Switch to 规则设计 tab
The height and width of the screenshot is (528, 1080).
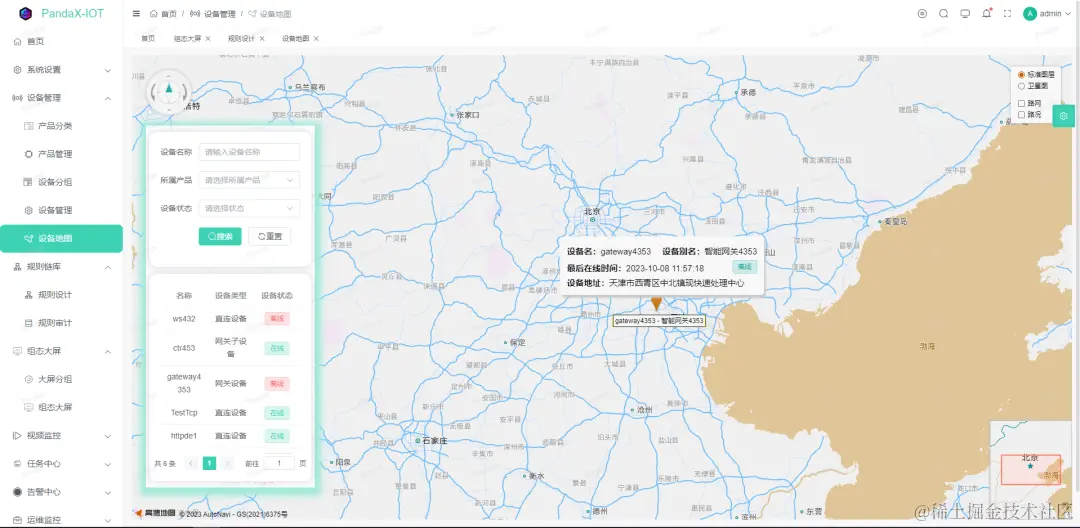pyautogui.click(x=241, y=39)
